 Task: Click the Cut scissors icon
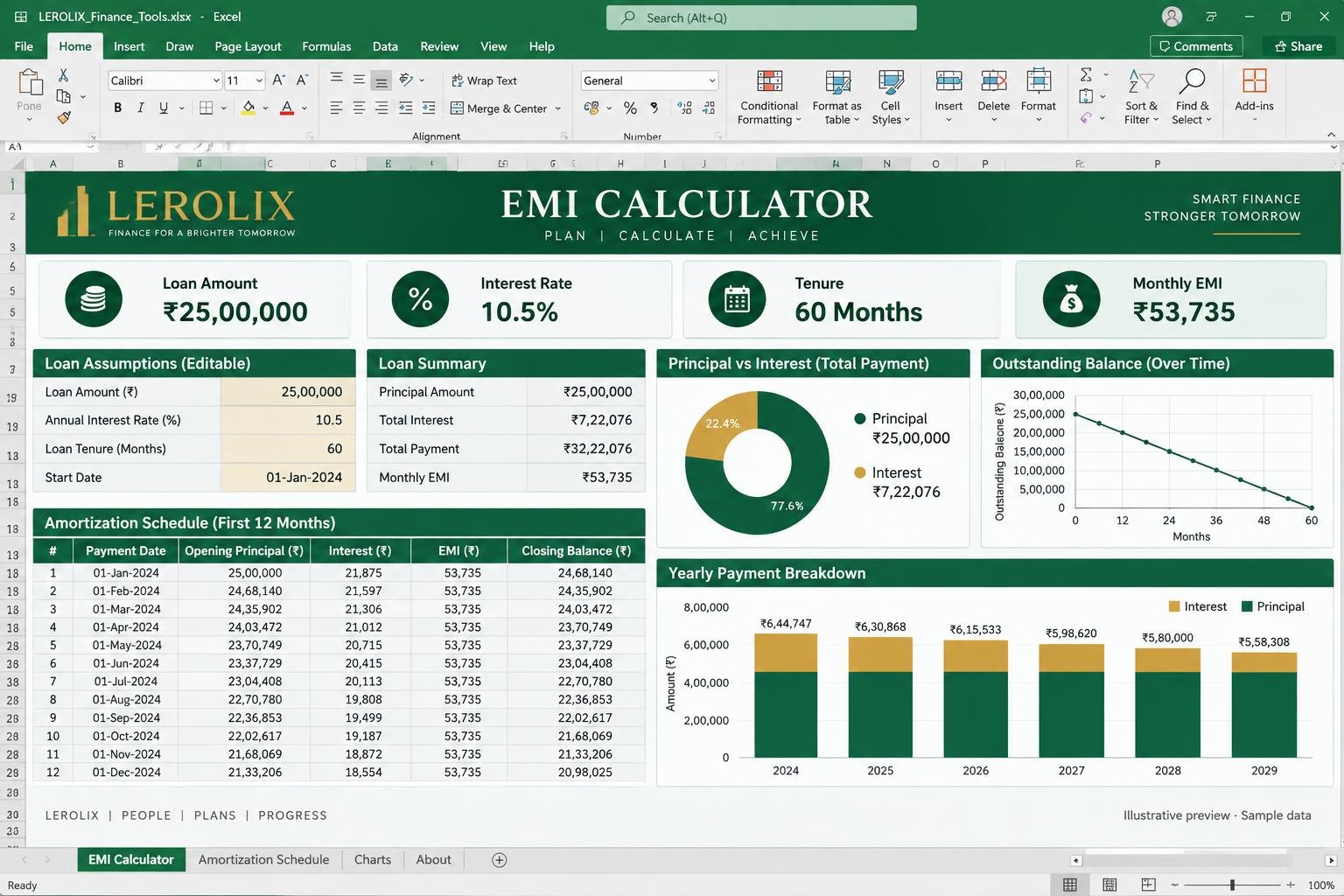click(x=63, y=75)
